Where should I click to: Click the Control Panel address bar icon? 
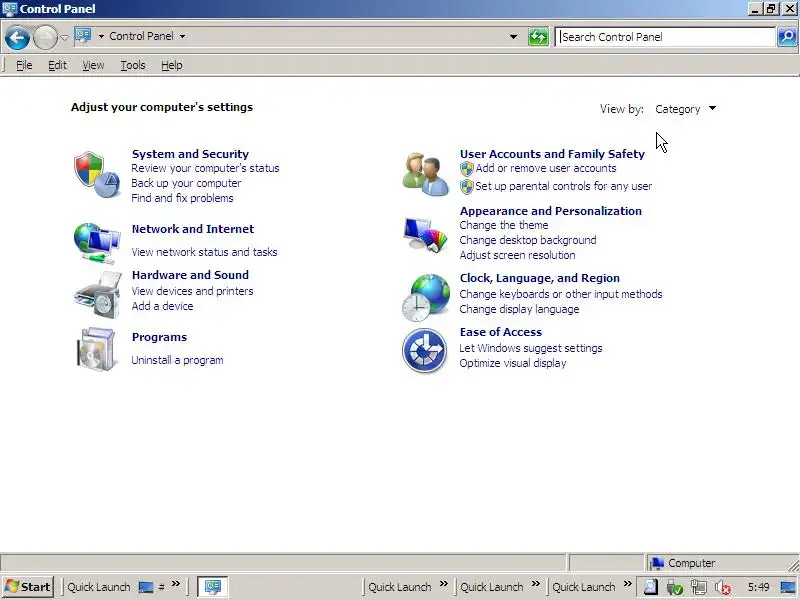(x=83, y=36)
